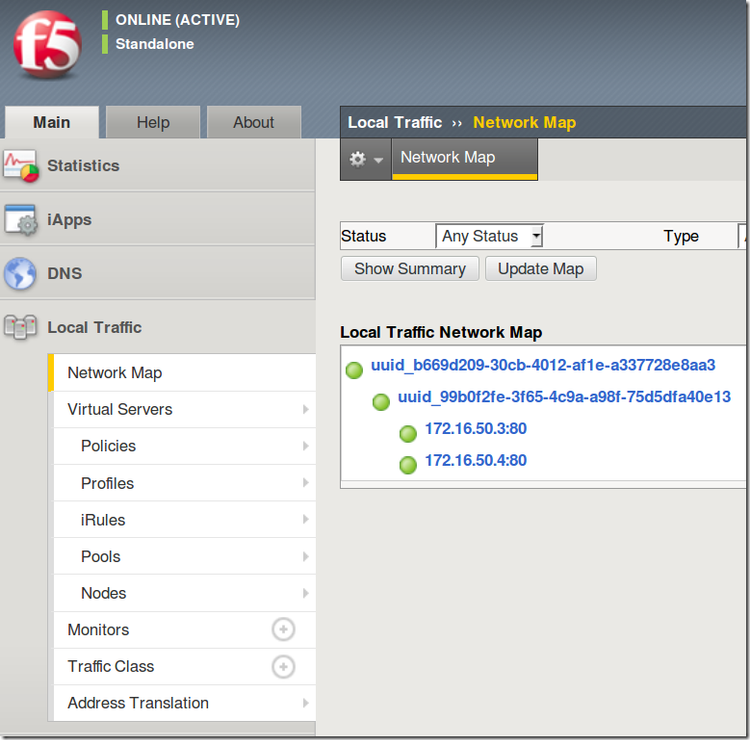Switch to the About tab
This screenshot has width=750, height=740.
tap(254, 122)
